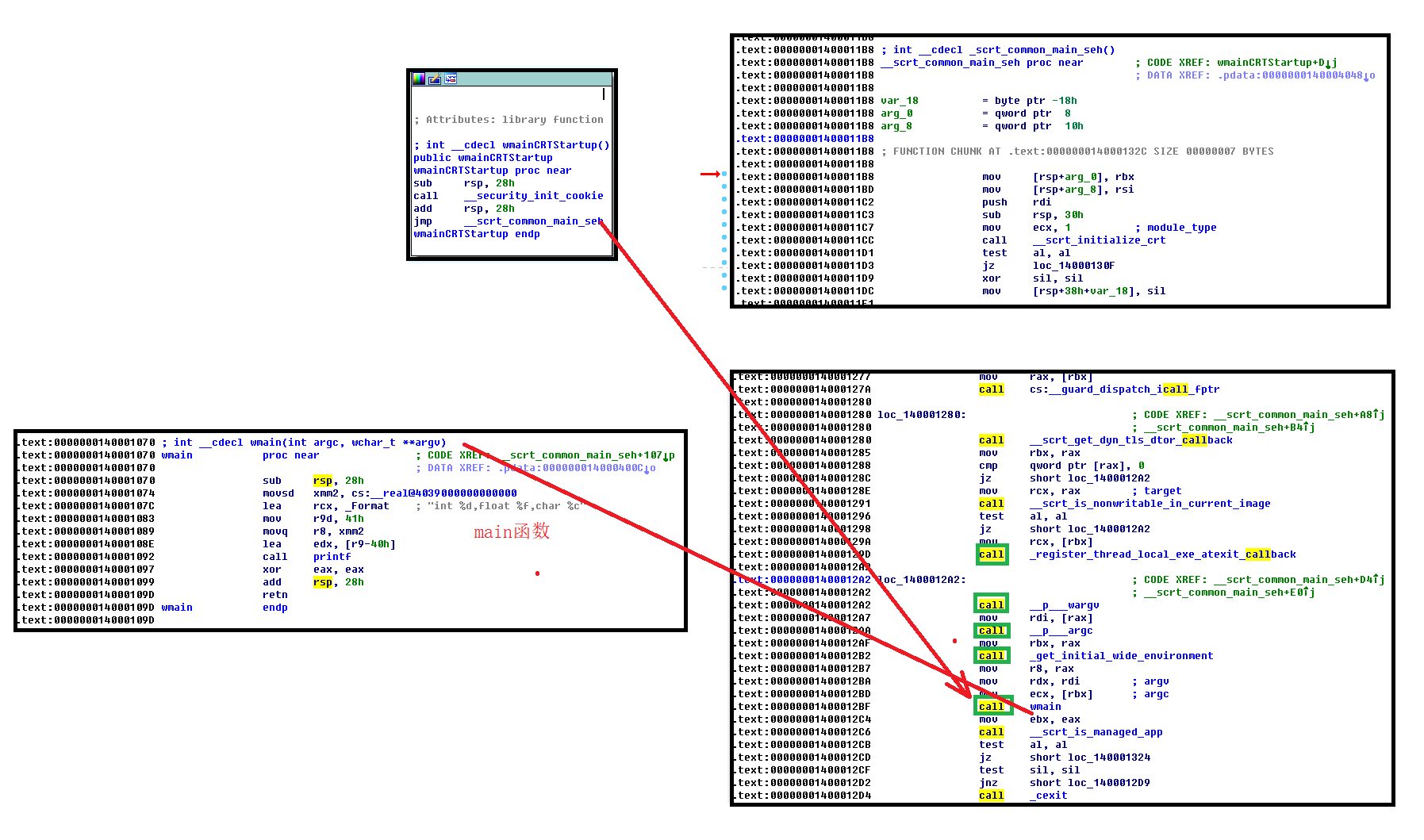Click __scrt_is_managed_app call target
This screenshot has height=840, width=1424.
pyautogui.click(x=1096, y=732)
